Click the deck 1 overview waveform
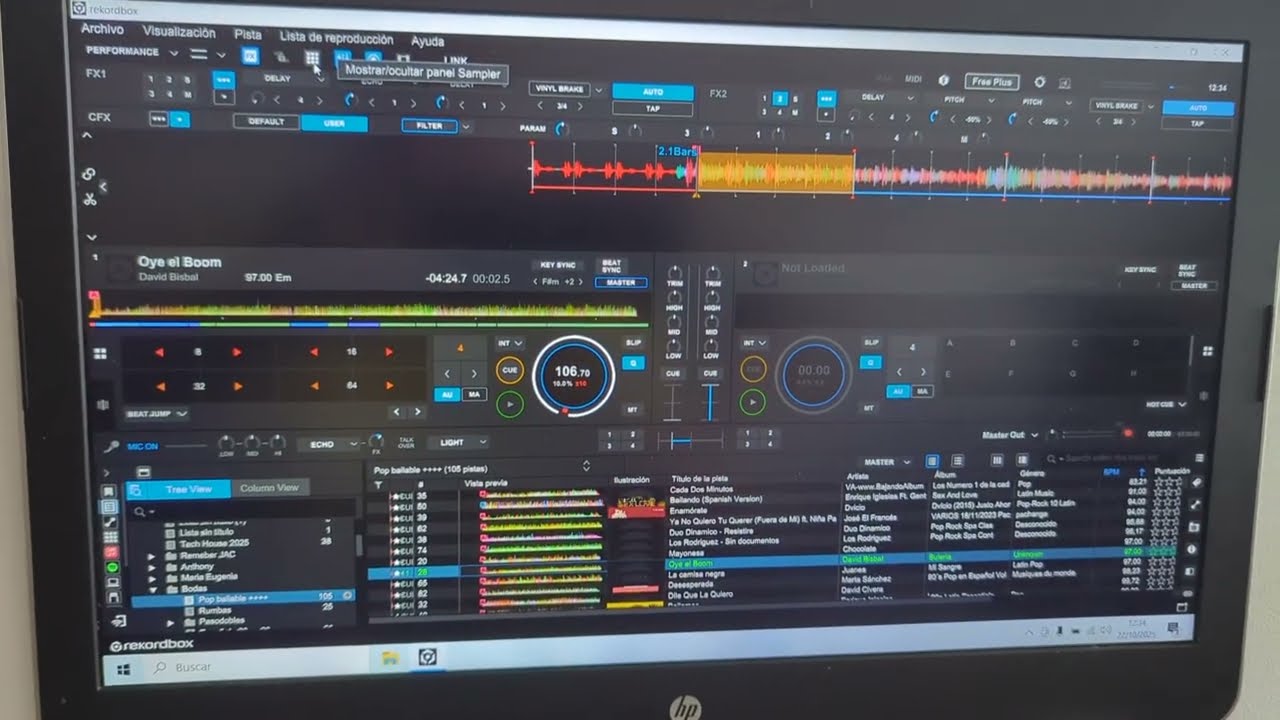Image resolution: width=1280 pixels, height=720 pixels. coord(368,308)
